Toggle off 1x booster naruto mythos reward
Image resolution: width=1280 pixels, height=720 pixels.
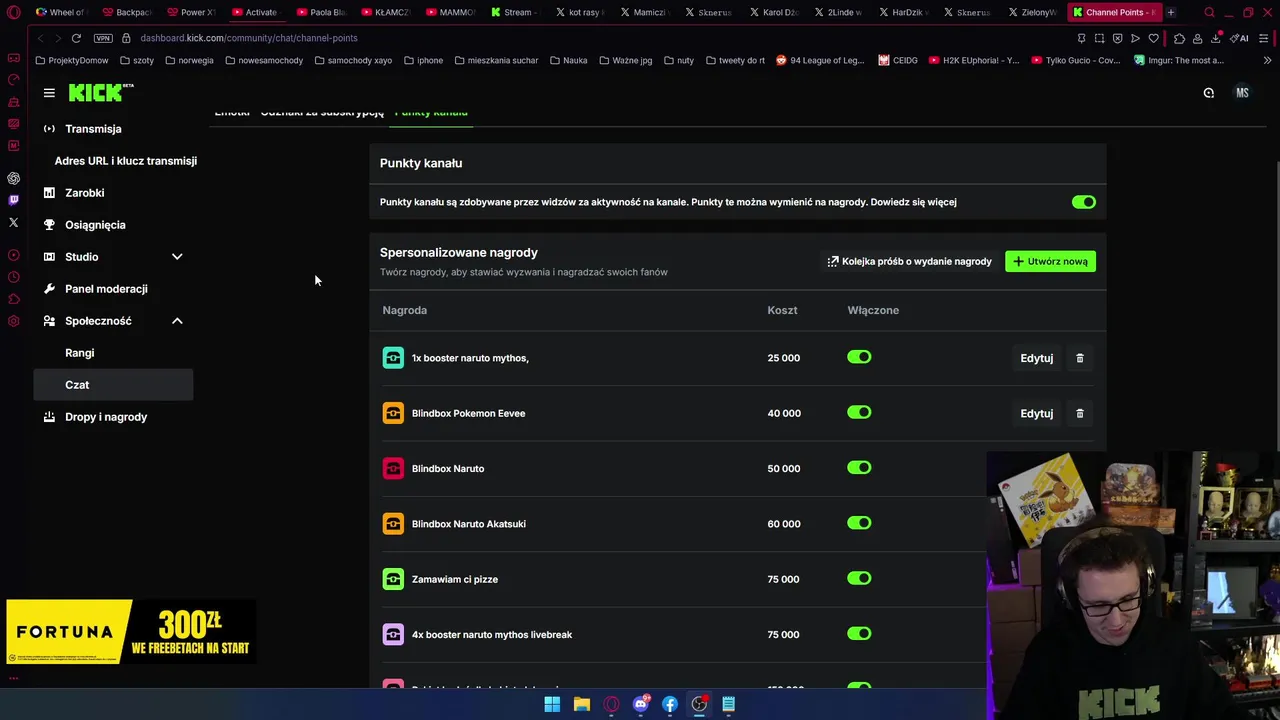[x=859, y=357]
